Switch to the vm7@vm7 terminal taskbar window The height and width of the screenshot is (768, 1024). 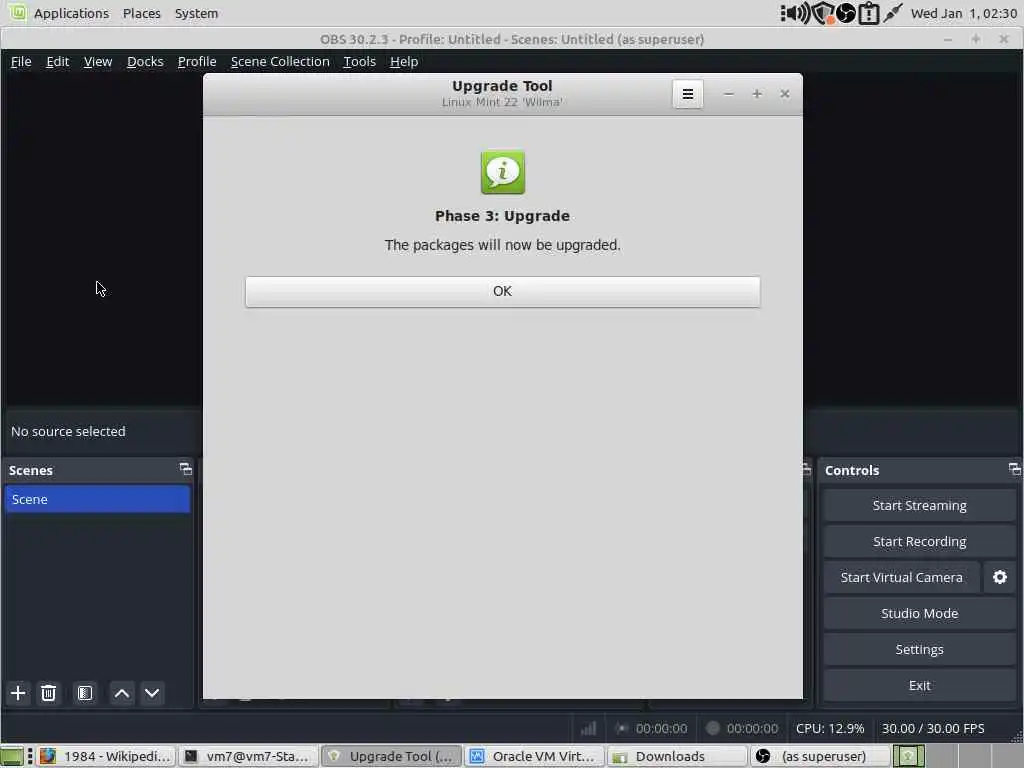(x=248, y=756)
